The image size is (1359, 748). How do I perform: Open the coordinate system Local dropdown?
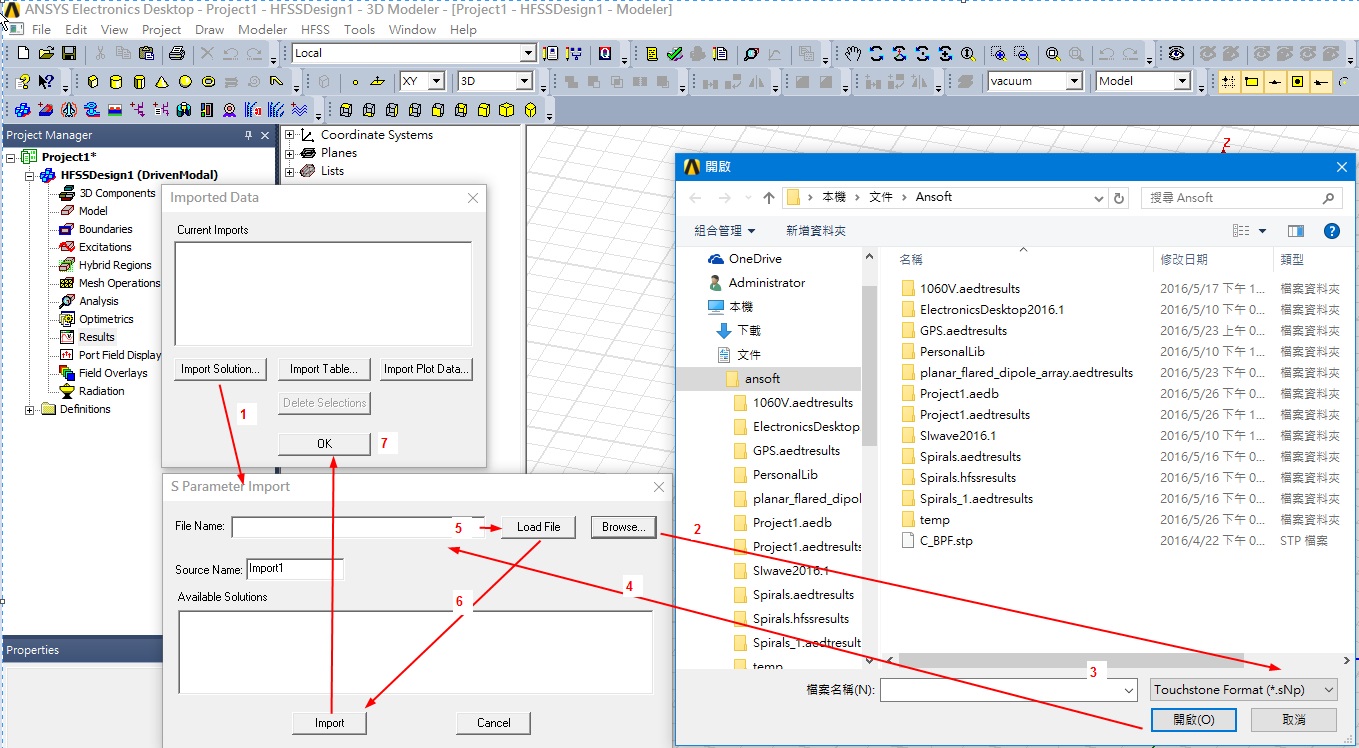(x=528, y=53)
